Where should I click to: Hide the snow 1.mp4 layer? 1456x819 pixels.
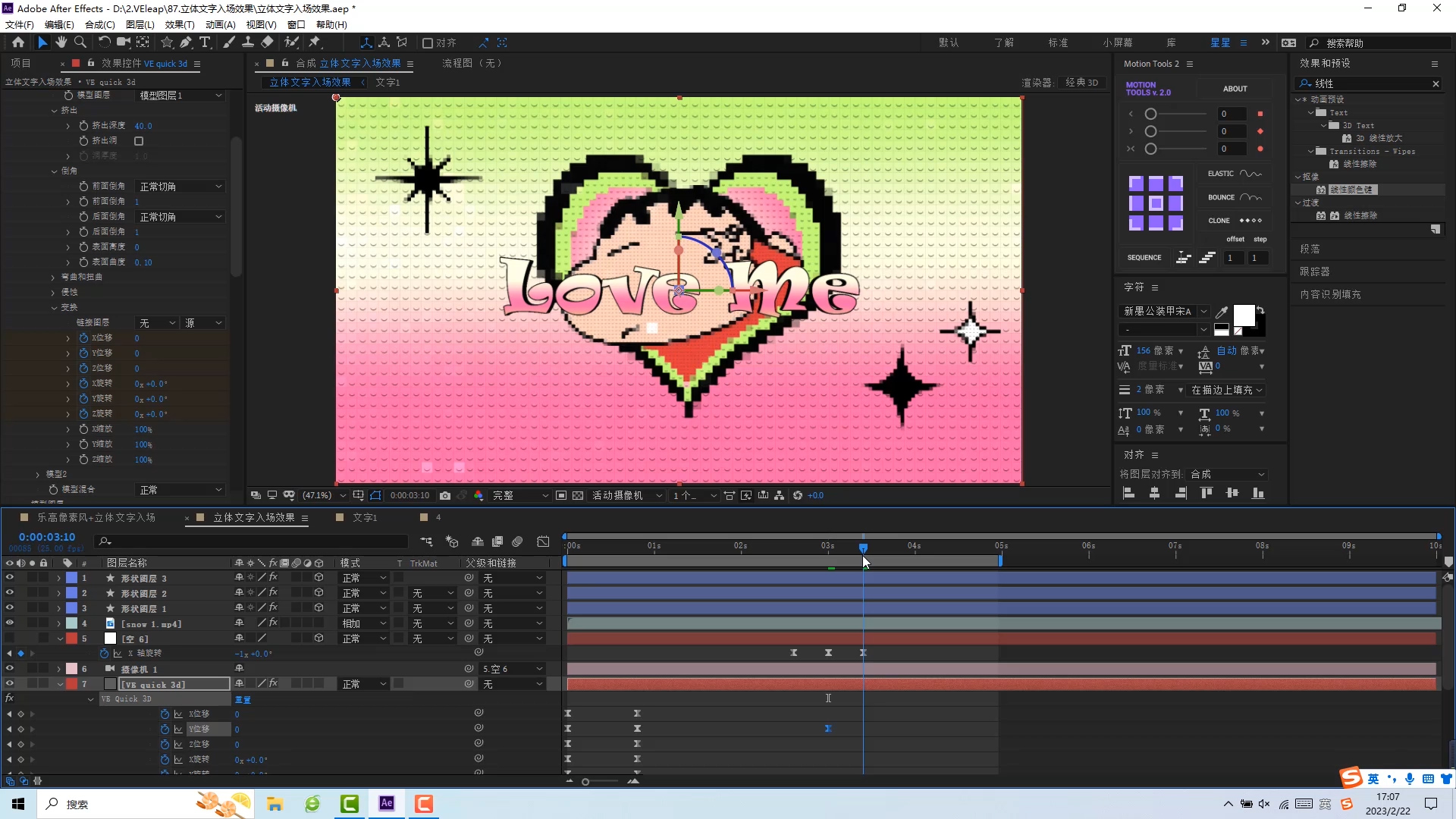coord(9,623)
